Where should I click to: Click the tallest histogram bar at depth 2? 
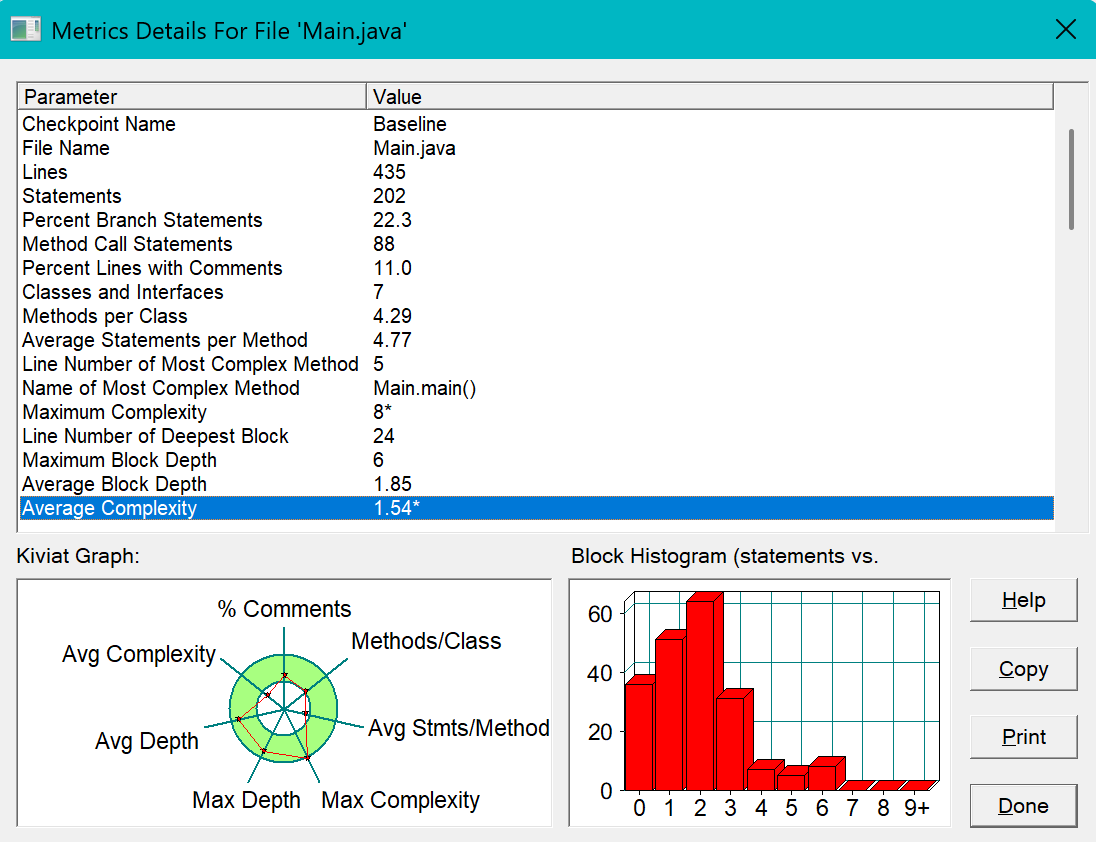(x=700, y=695)
